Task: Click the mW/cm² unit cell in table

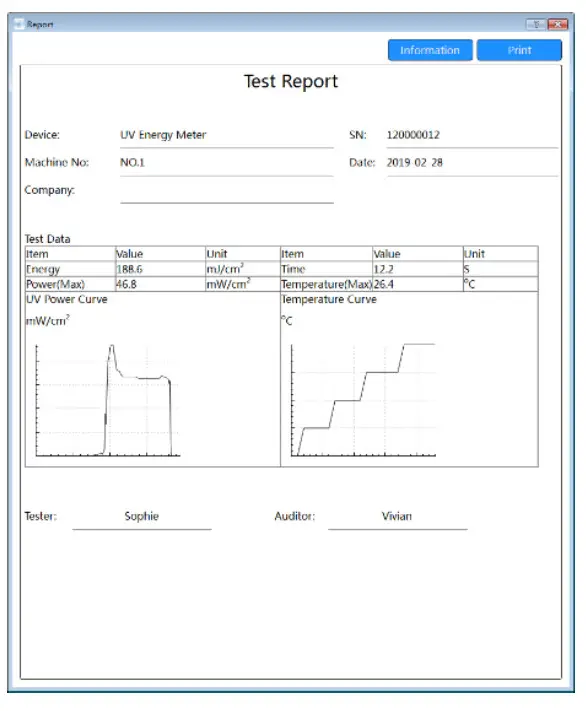Action: [x=243, y=284]
